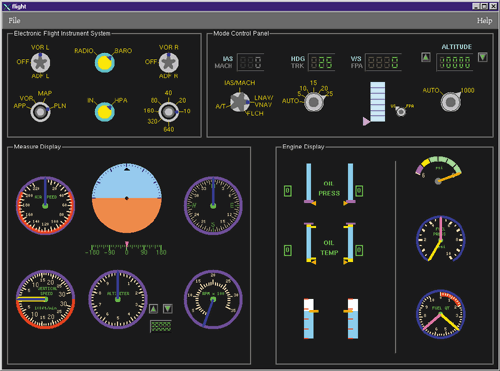The image size is (500, 371).
Task: Click the ALTITUDE down arrow button
Action: [x=483, y=57]
